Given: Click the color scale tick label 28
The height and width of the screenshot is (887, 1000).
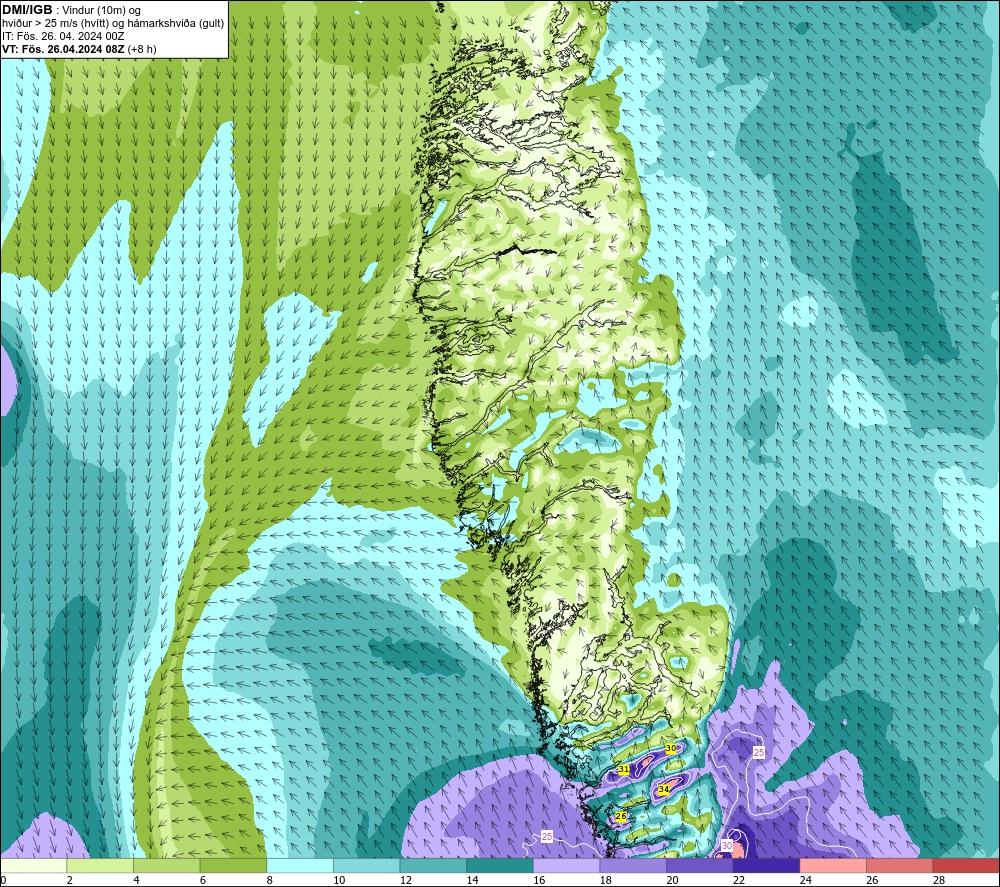Looking at the screenshot, I should pyautogui.click(x=939, y=880).
